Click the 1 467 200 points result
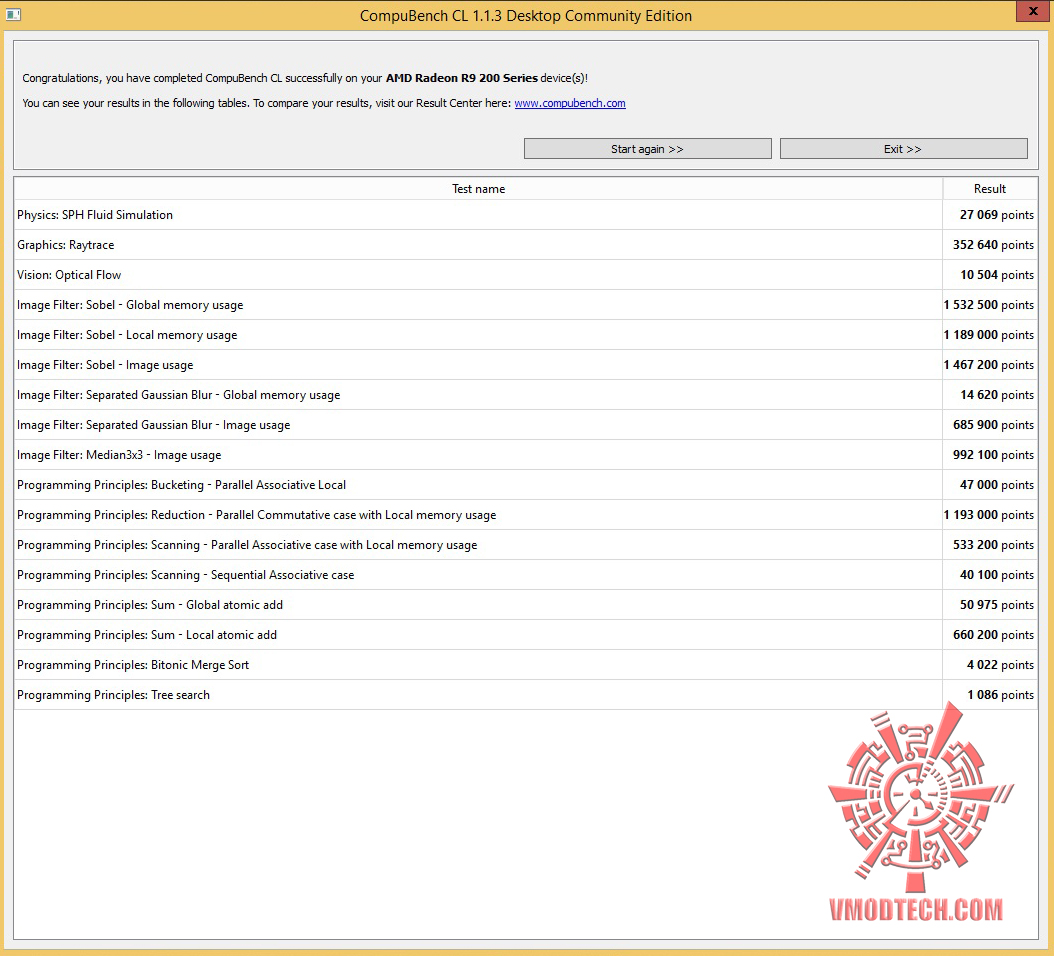 tap(989, 365)
